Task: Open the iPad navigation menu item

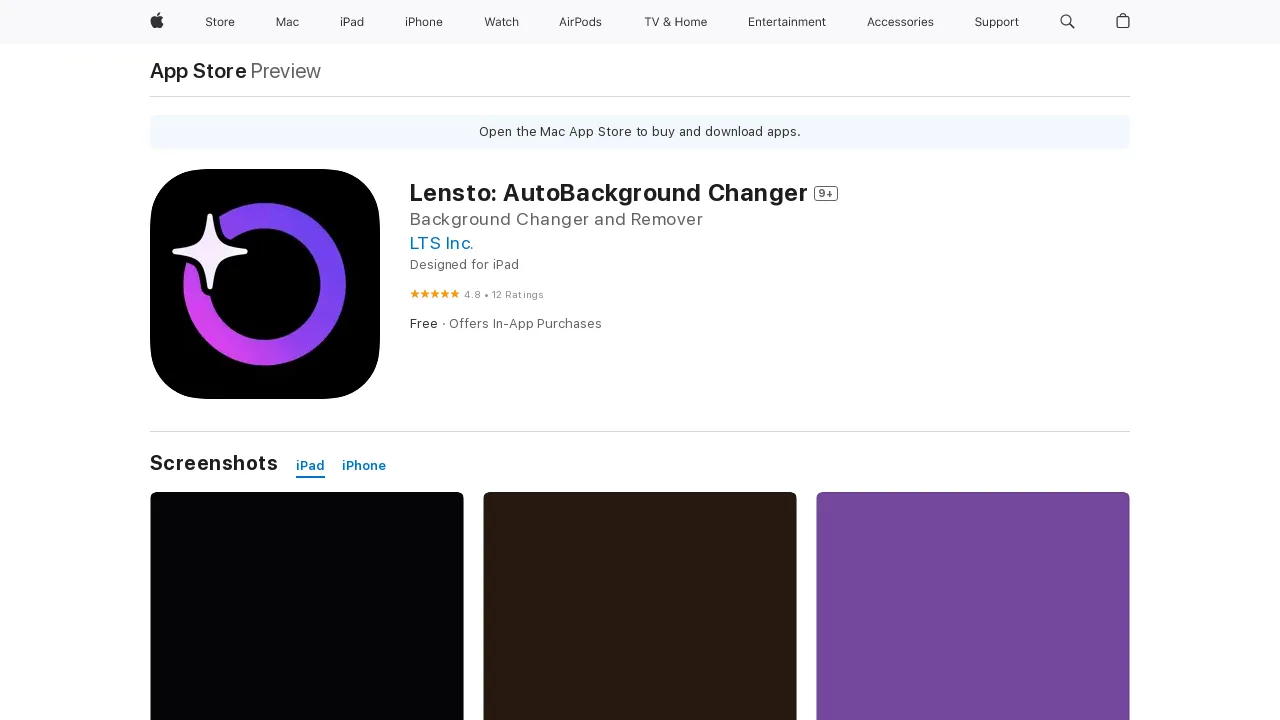Action: tap(352, 22)
